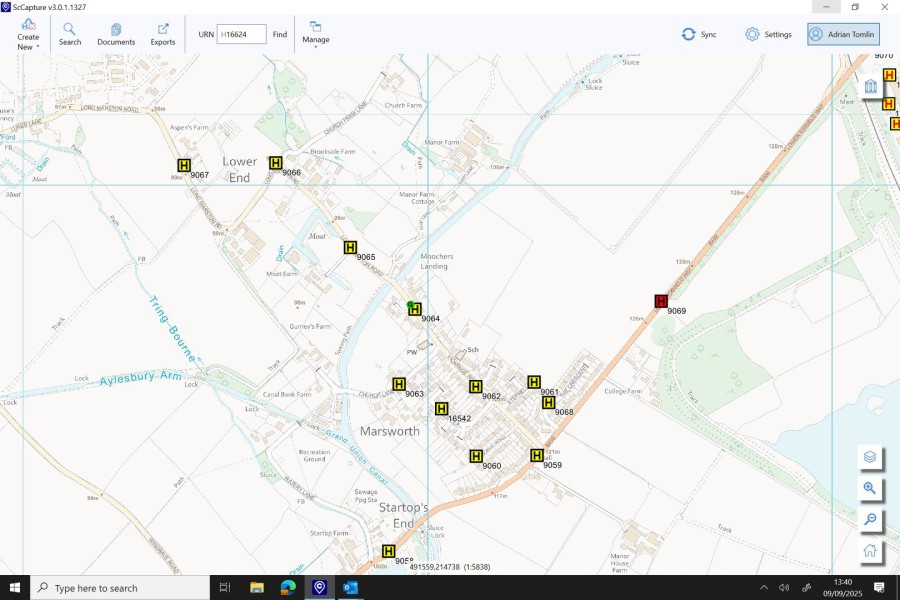The height and width of the screenshot is (600, 900).
Task: Click the Find button beside URN
Action: (x=280, y=34)
